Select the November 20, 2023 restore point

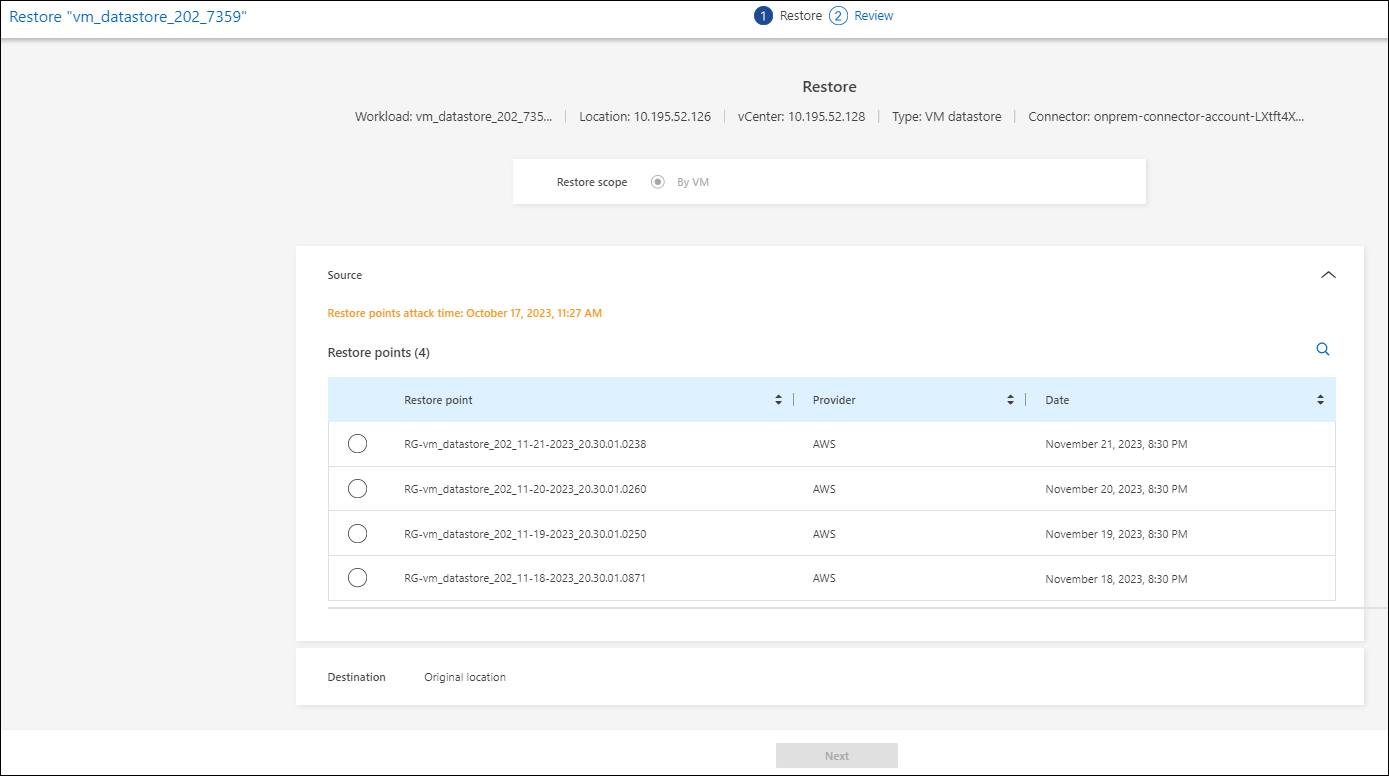pyautogui.click(x=357, y=489)
